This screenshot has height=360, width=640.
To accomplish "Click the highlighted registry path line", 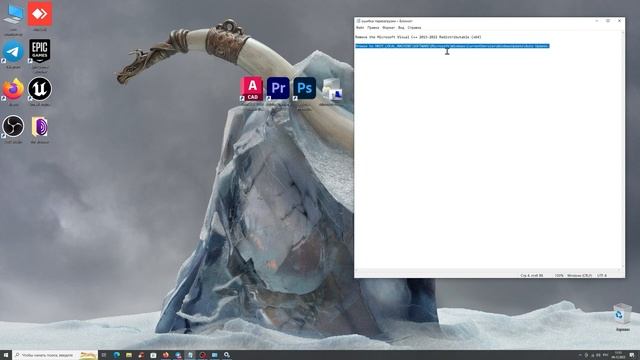I will 452,46.
